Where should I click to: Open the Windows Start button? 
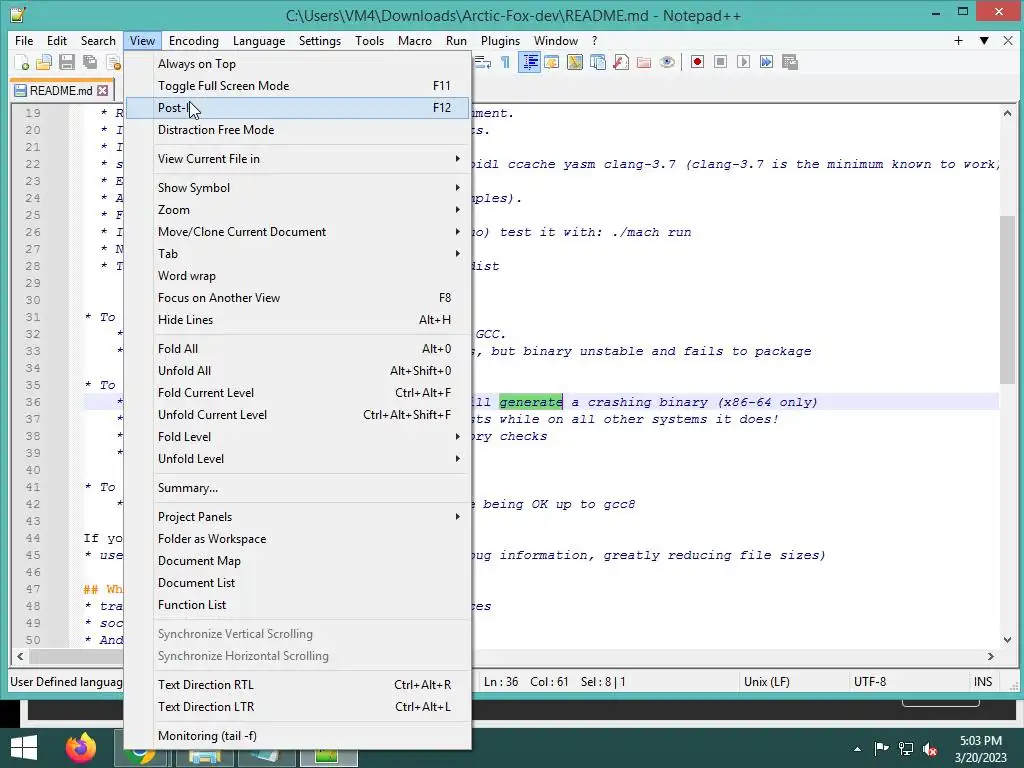click(24, 748)
